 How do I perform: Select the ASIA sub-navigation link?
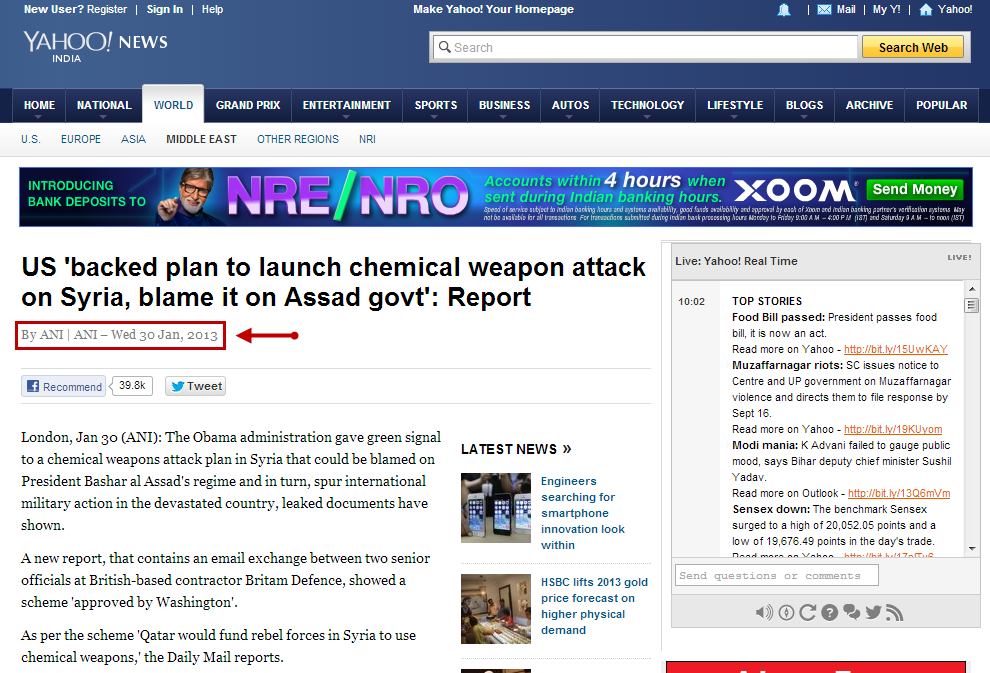[133, 139]
